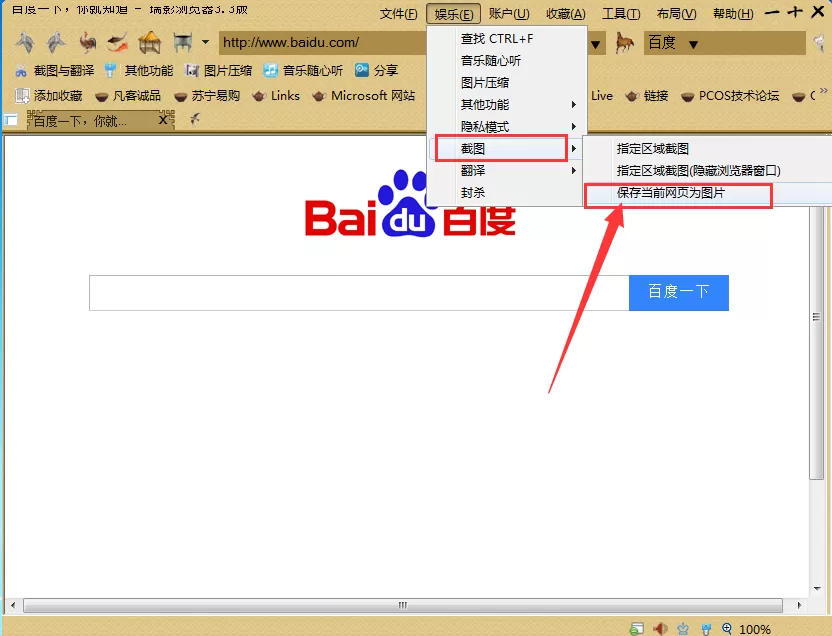Click the koi fish toolbar icon

pyautogui.click(x=118, y=42)
